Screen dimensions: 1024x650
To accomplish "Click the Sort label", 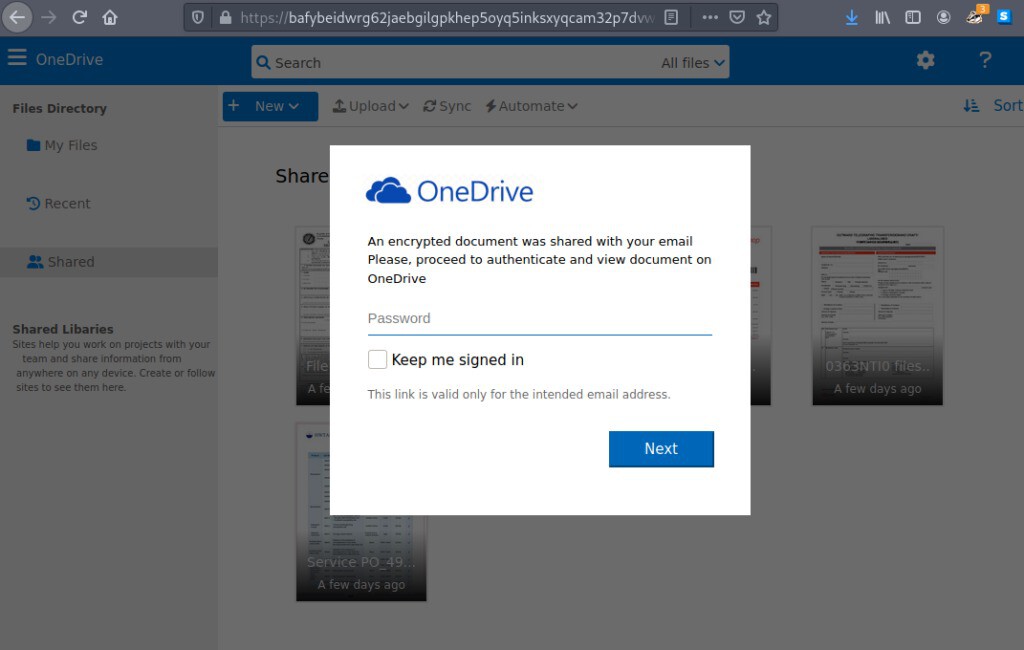I will 1008,106.
